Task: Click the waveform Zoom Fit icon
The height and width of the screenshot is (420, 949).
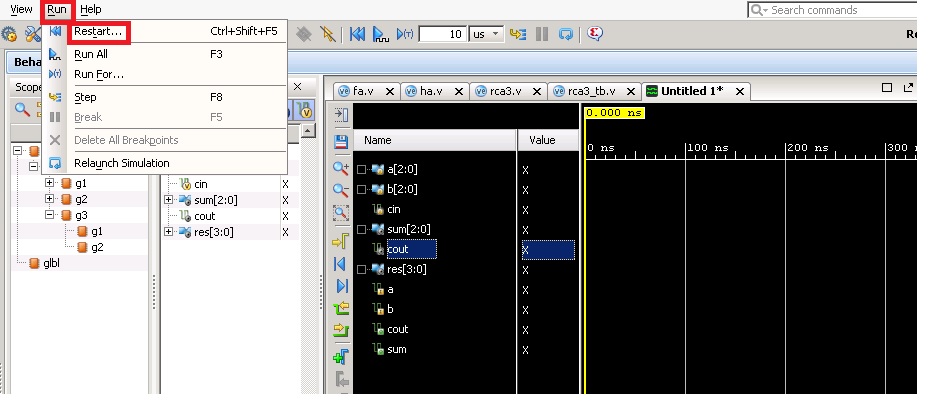Action: [x=341, y=212]
